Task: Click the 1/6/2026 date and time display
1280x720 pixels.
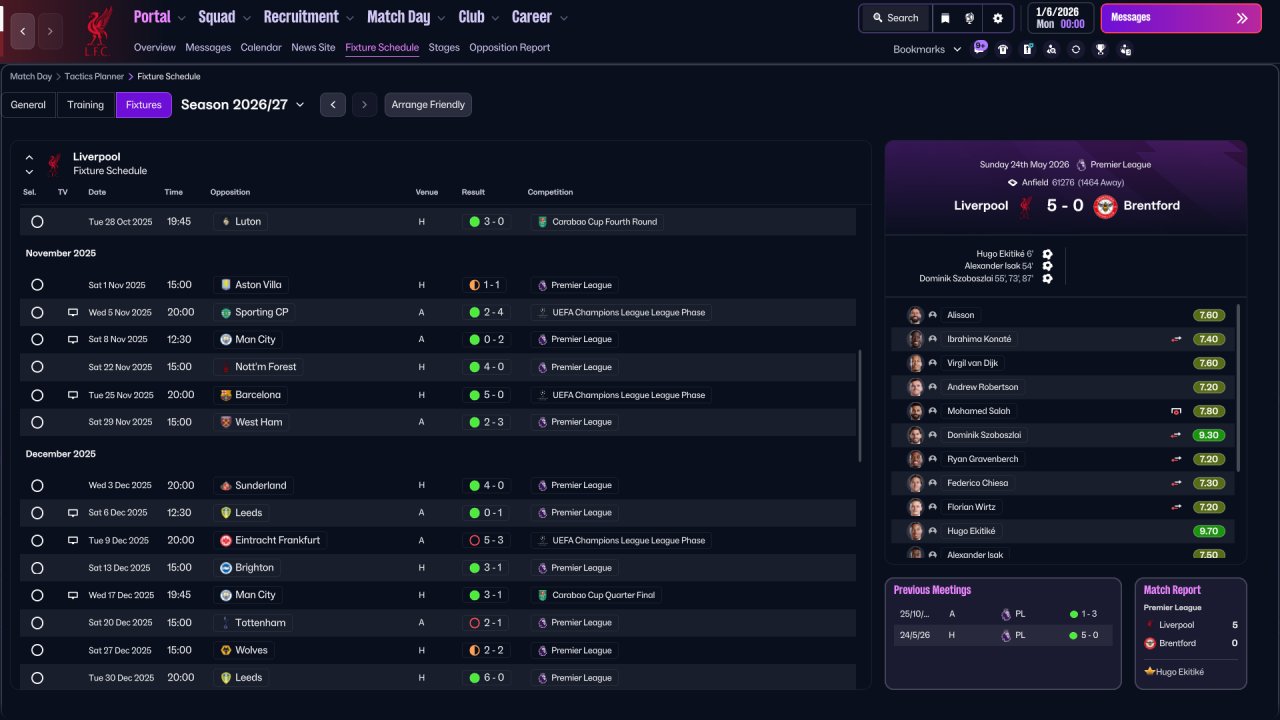Action: 1061,18
